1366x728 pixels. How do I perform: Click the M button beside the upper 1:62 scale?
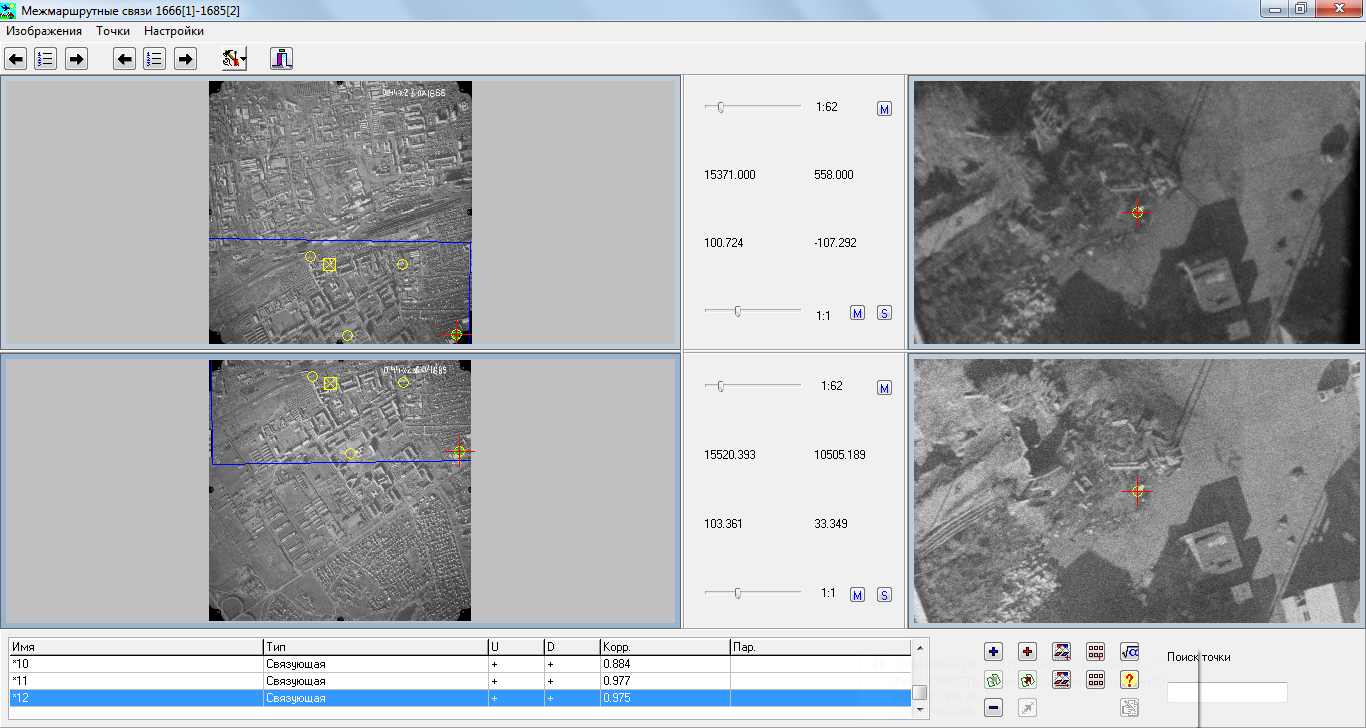click(884, 108)
